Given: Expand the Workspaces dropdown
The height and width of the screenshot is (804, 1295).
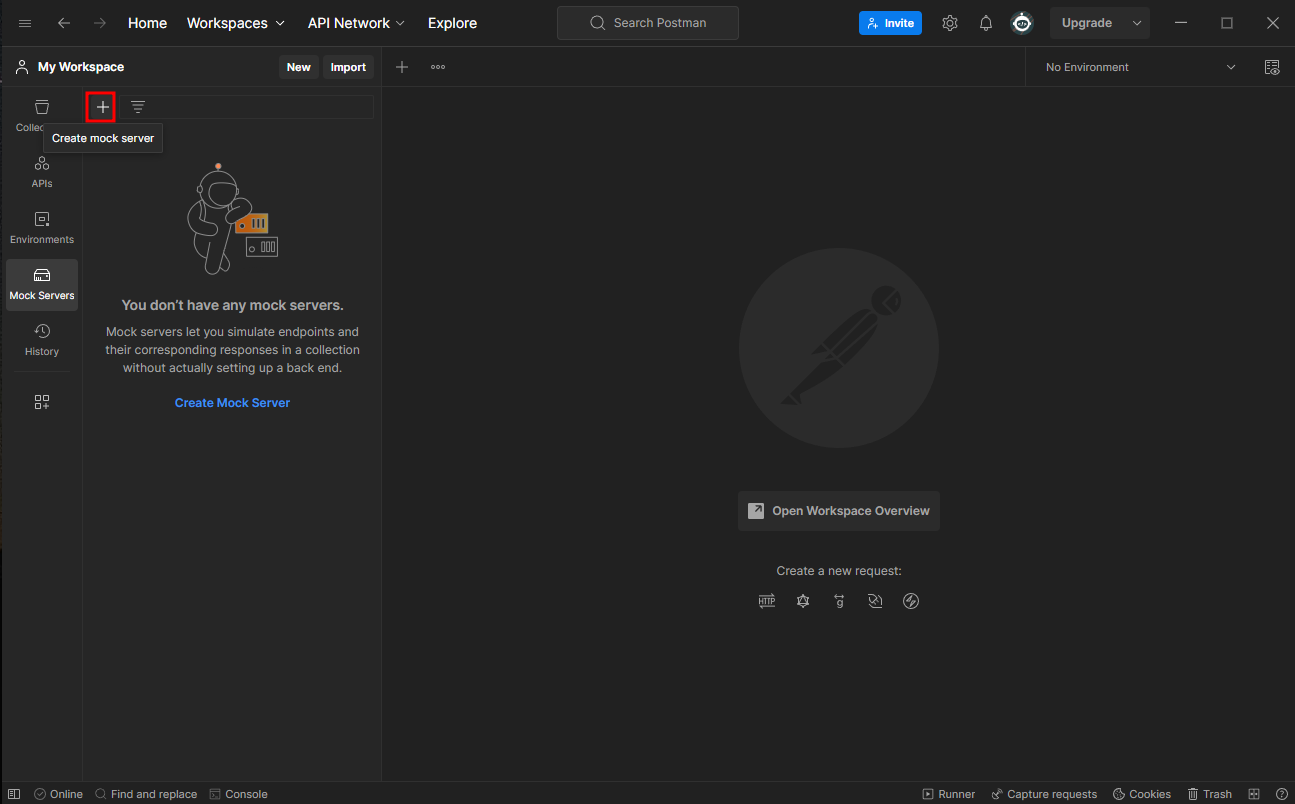Looking at the screenshot, I should (236, 23).
